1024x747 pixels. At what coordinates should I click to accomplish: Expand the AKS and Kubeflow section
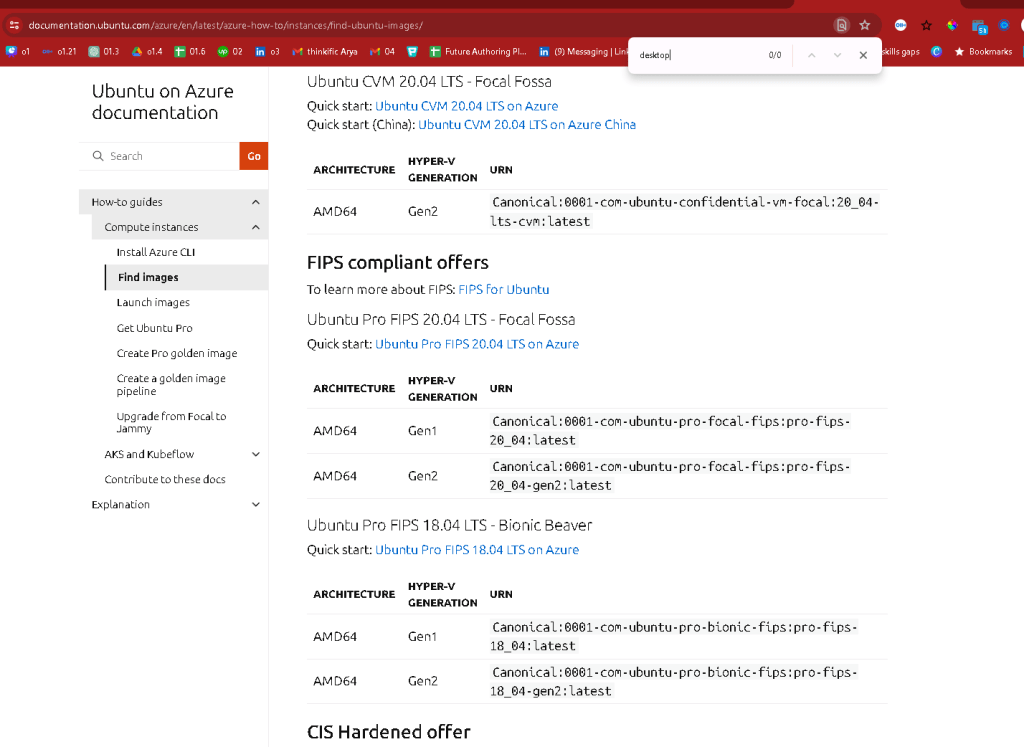256,454
